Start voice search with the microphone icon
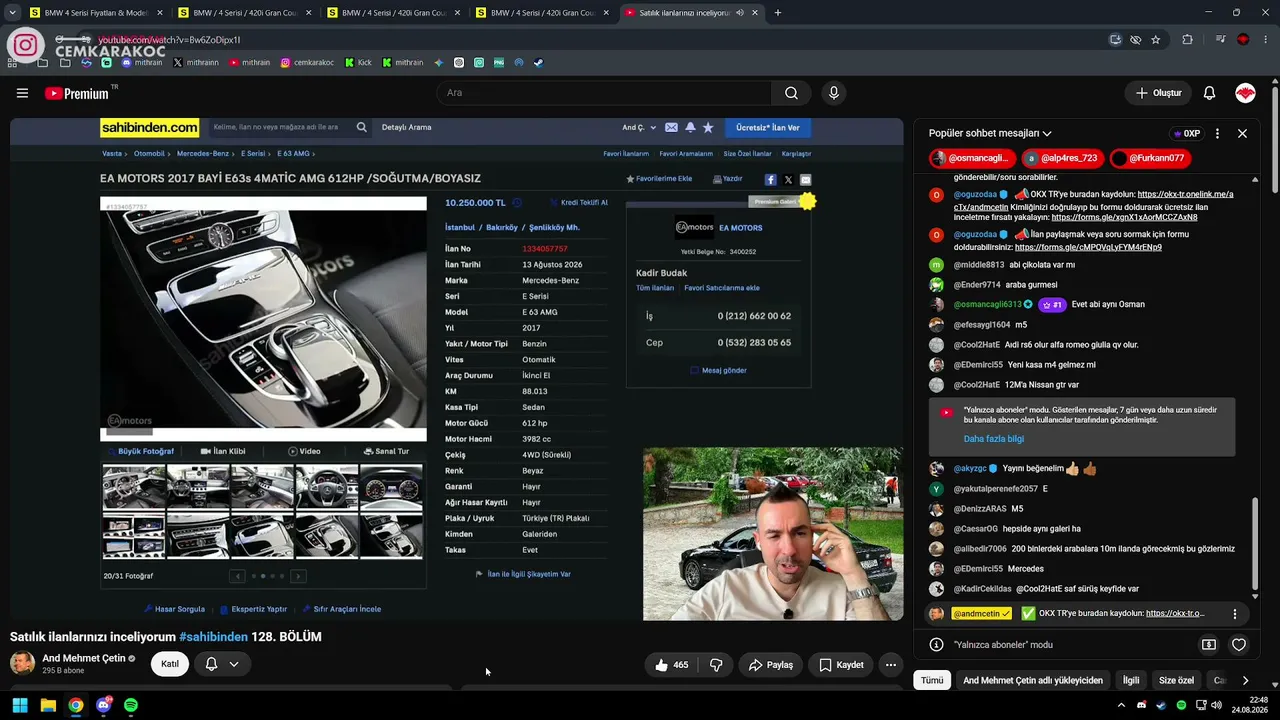This screenshot has height=720, width=1280. click(x=834, y=93)
